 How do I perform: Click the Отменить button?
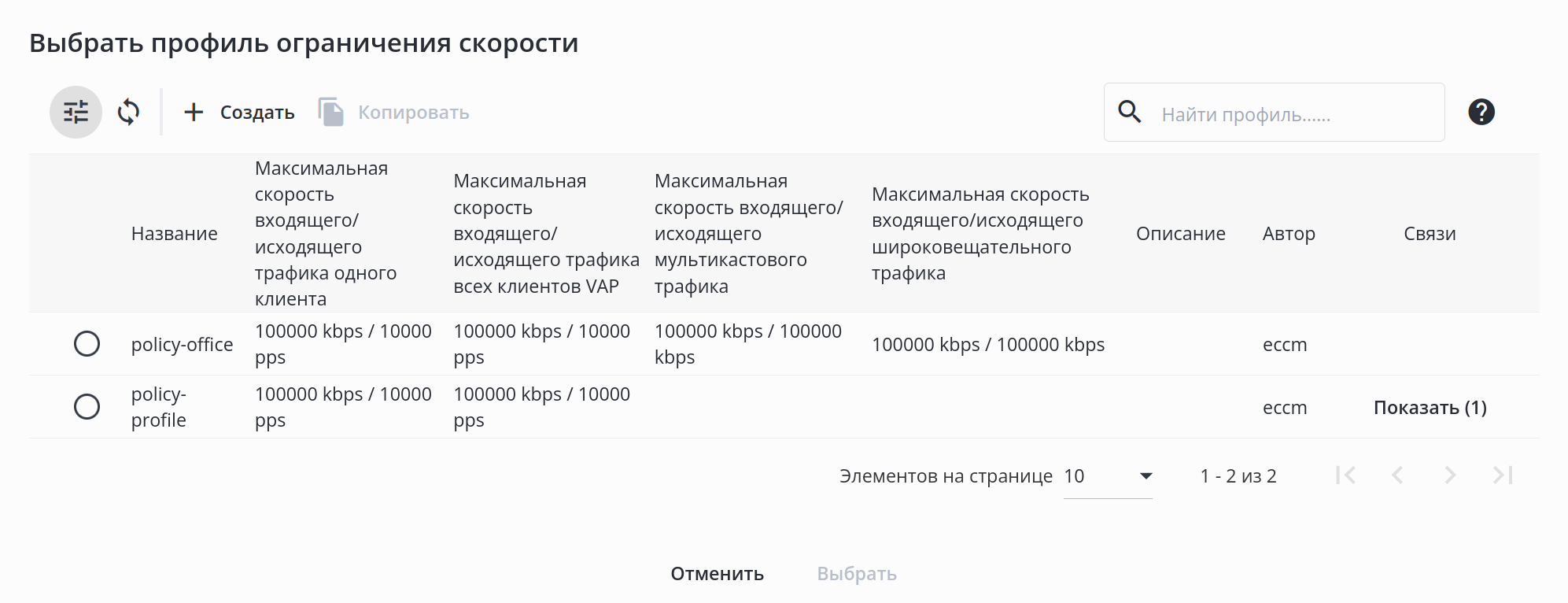[x=717, y=574]
